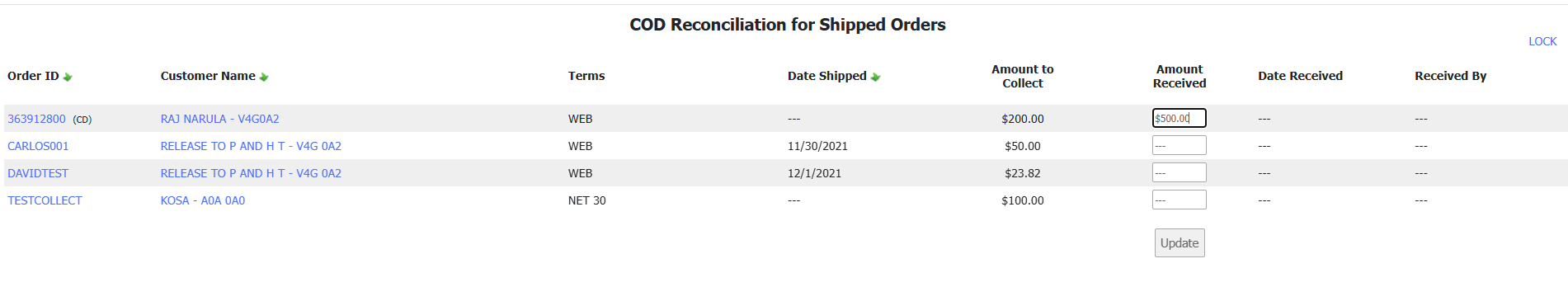Click Amount Received field for CARLOS001

click(1180, 145)
